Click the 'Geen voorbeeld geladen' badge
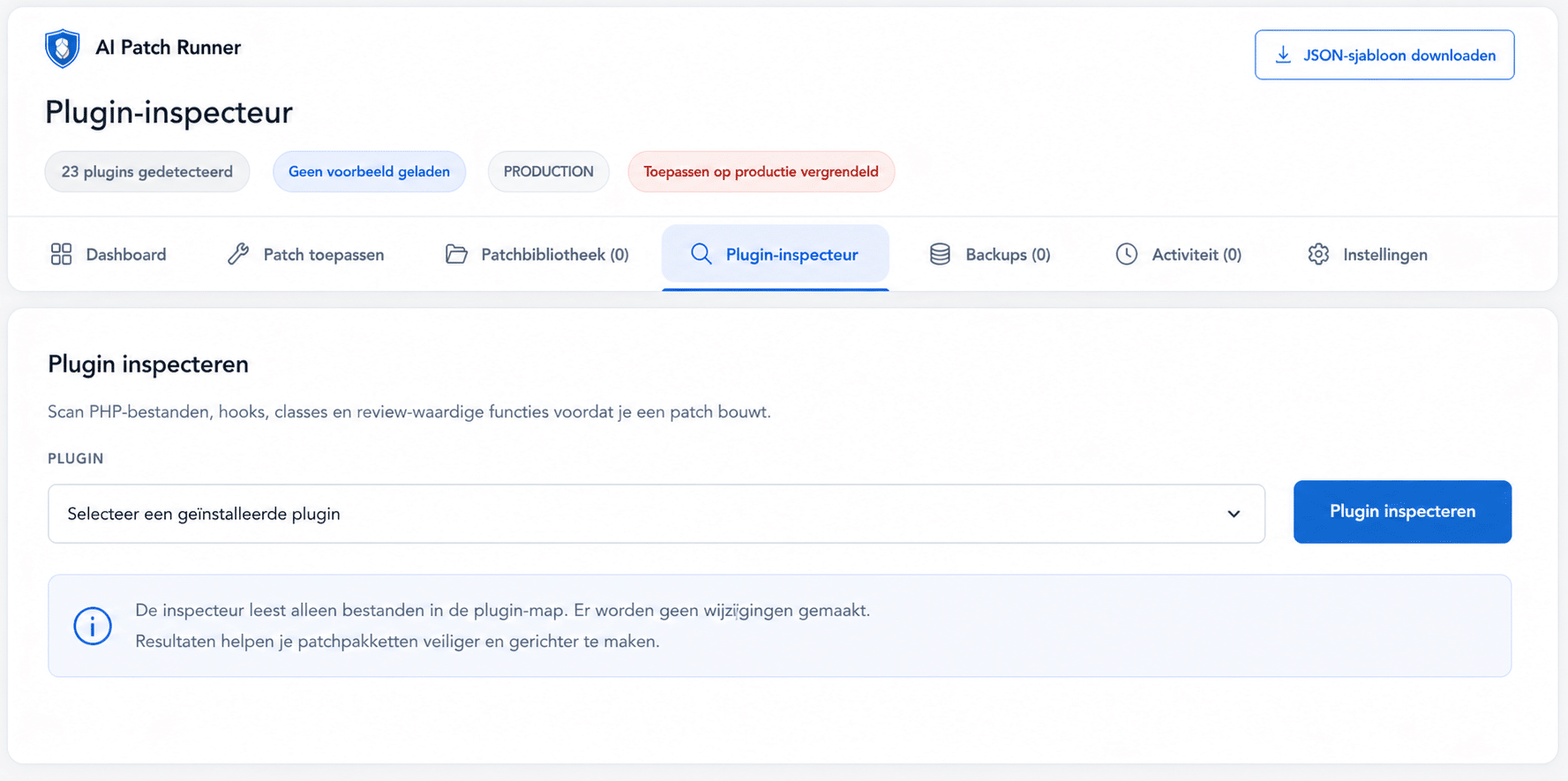This screenshot has height=781, width=1568. pos(369,171)
